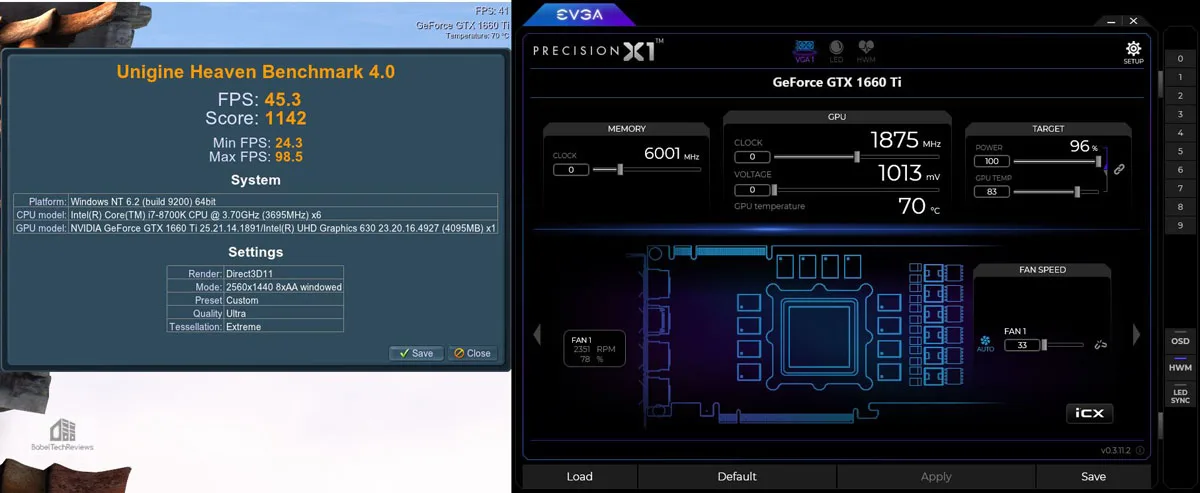Click the FAN 1 speed value field
Viewport: 1200px width, 493px height.
[x=1021, y=345]
